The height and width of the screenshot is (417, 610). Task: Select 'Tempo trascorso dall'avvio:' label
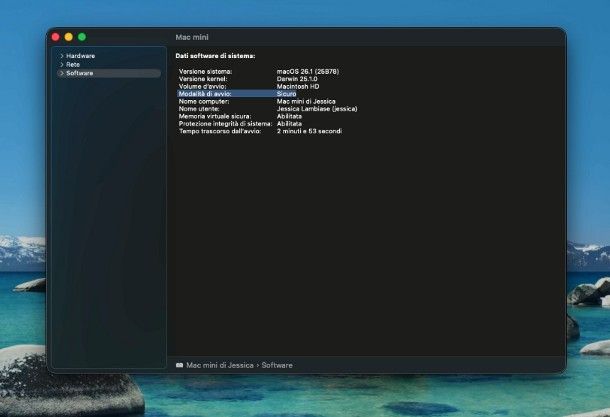point(220,131)
